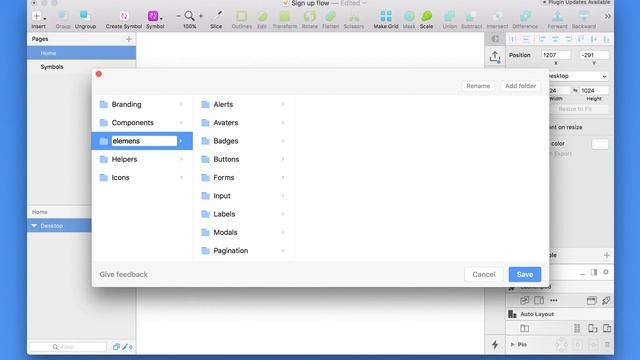
Task: Expand the Branding folder chevron
Action: 181,104
